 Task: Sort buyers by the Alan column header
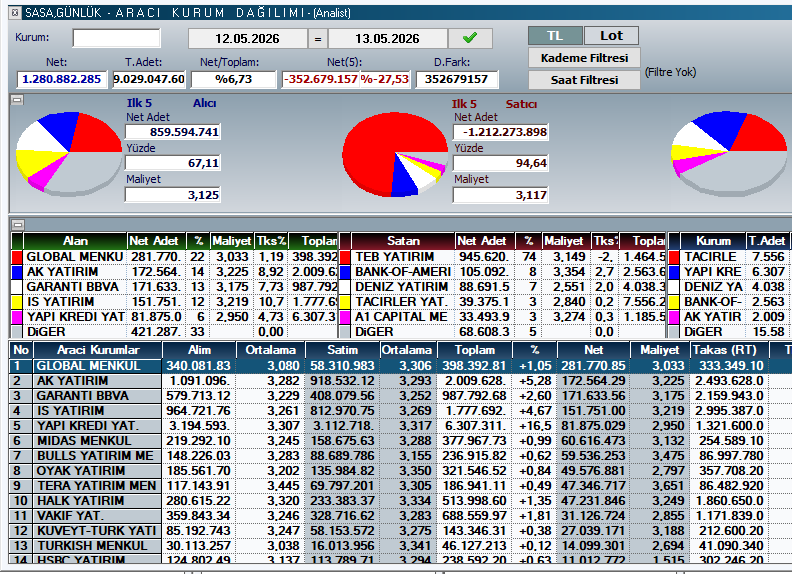tap(75, 241)
